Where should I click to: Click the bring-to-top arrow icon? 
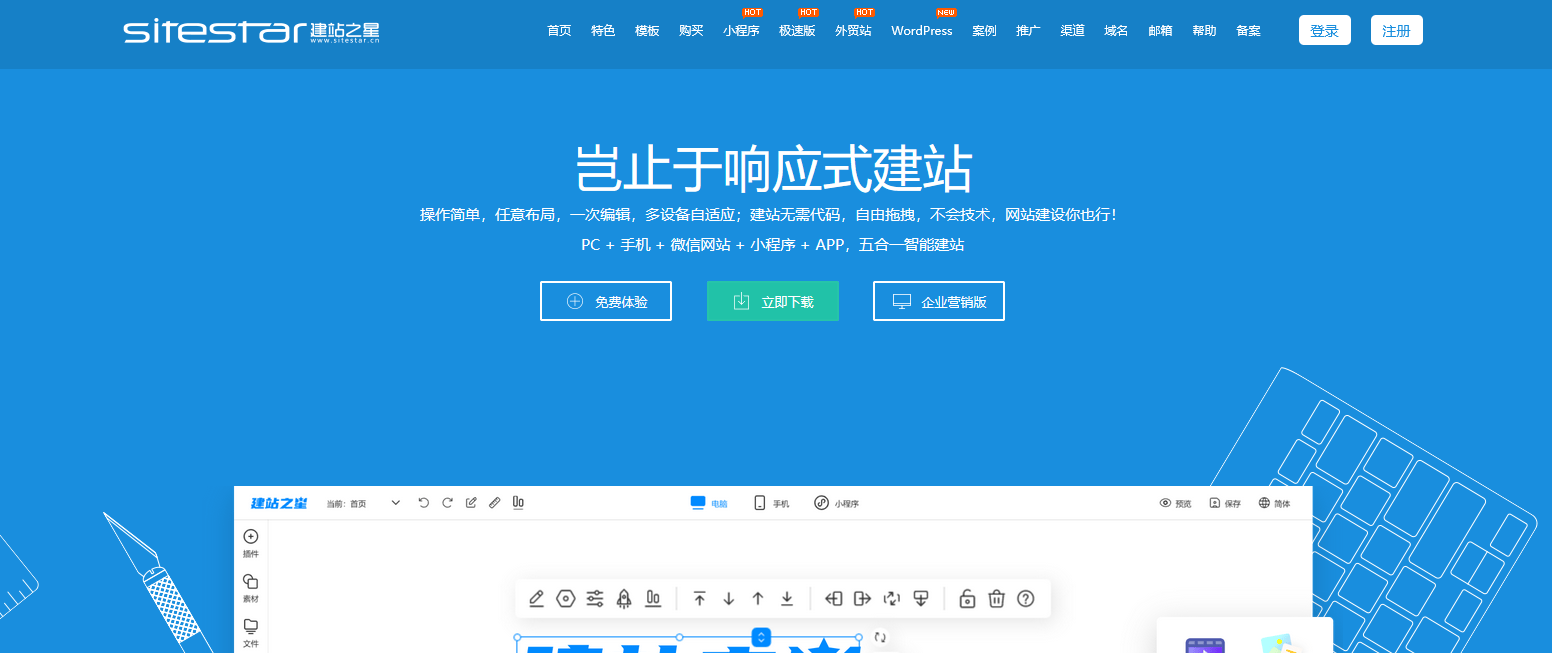[700, 599]
